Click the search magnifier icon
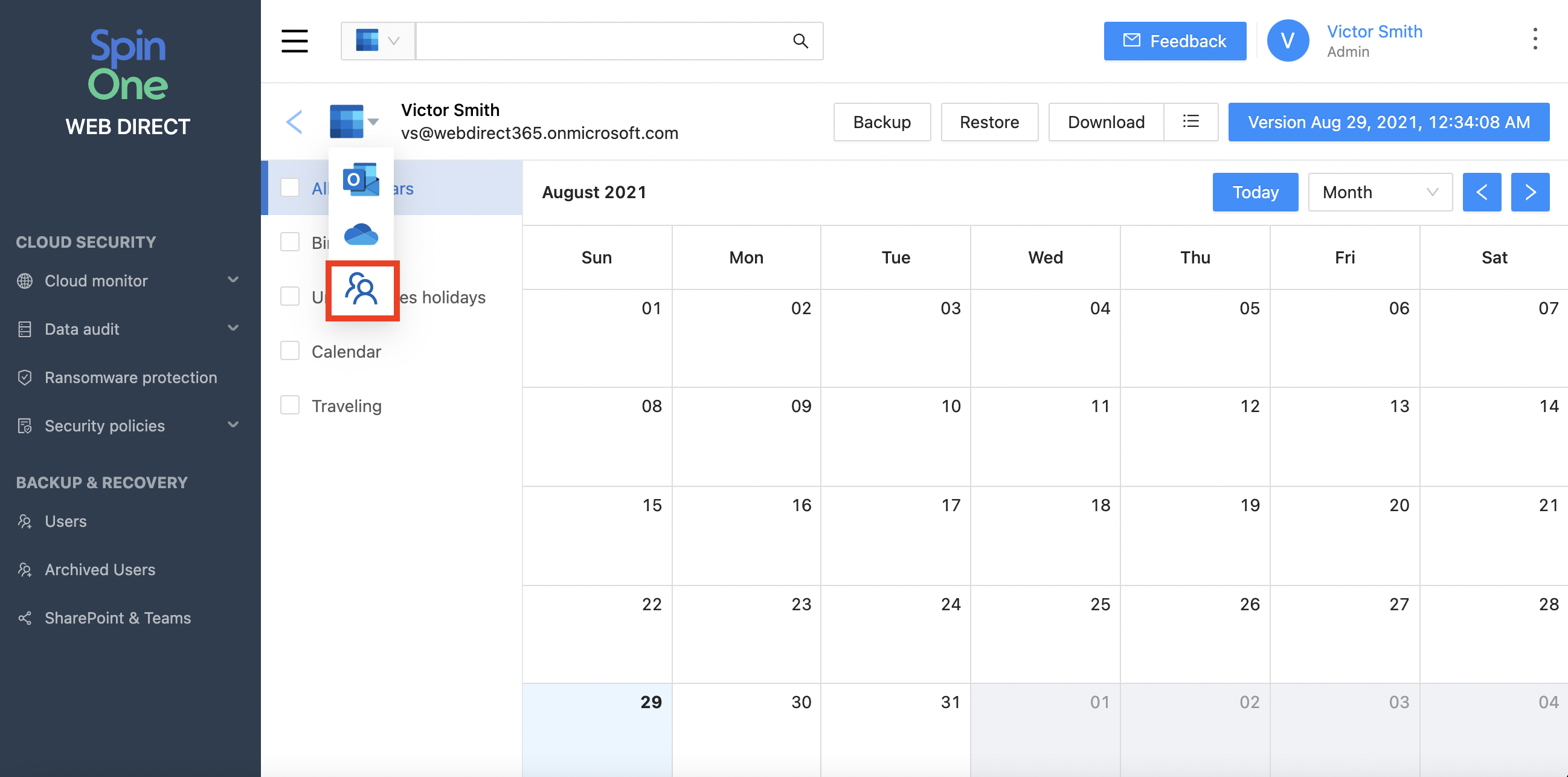This screenshot has height=777, width=1568. tap(800, 41)
